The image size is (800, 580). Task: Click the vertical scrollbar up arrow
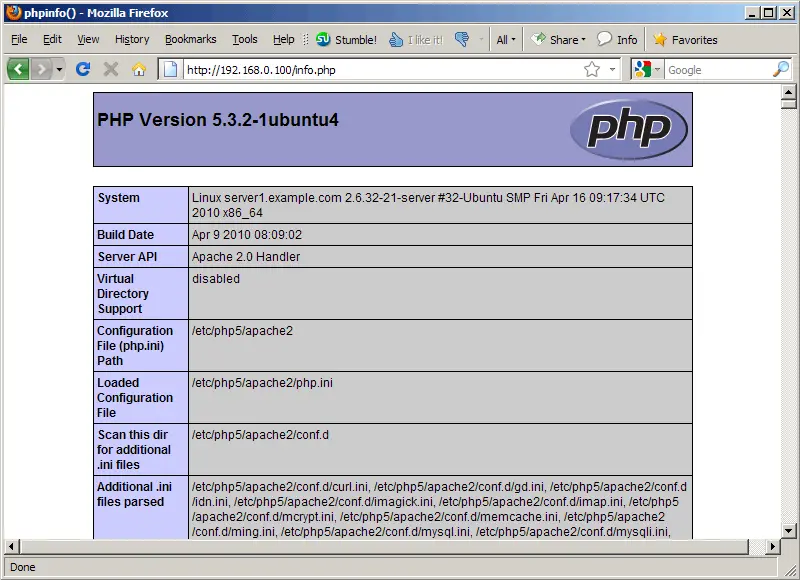click(x=788, y=92)
